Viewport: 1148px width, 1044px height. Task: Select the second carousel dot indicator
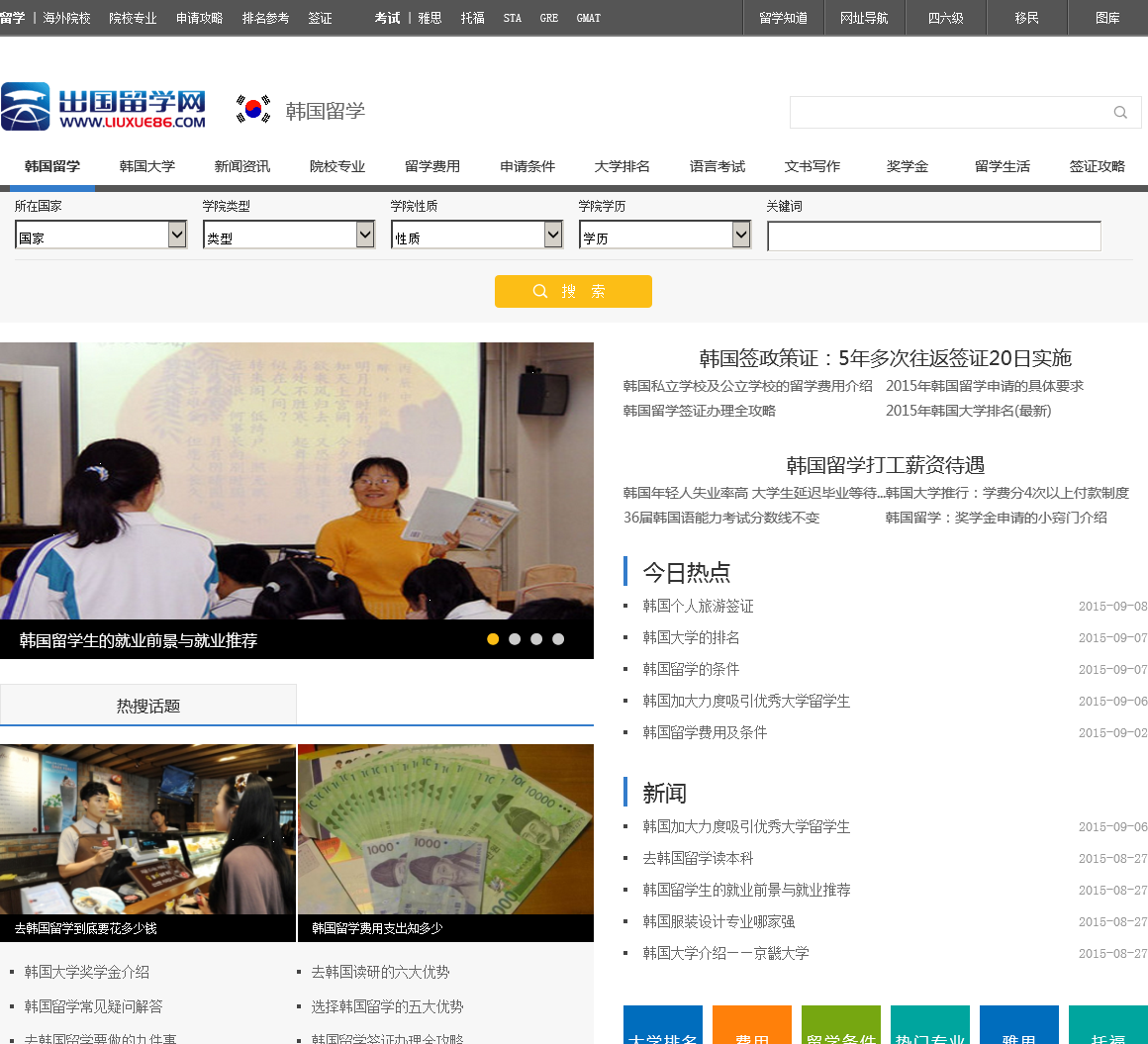515,639
